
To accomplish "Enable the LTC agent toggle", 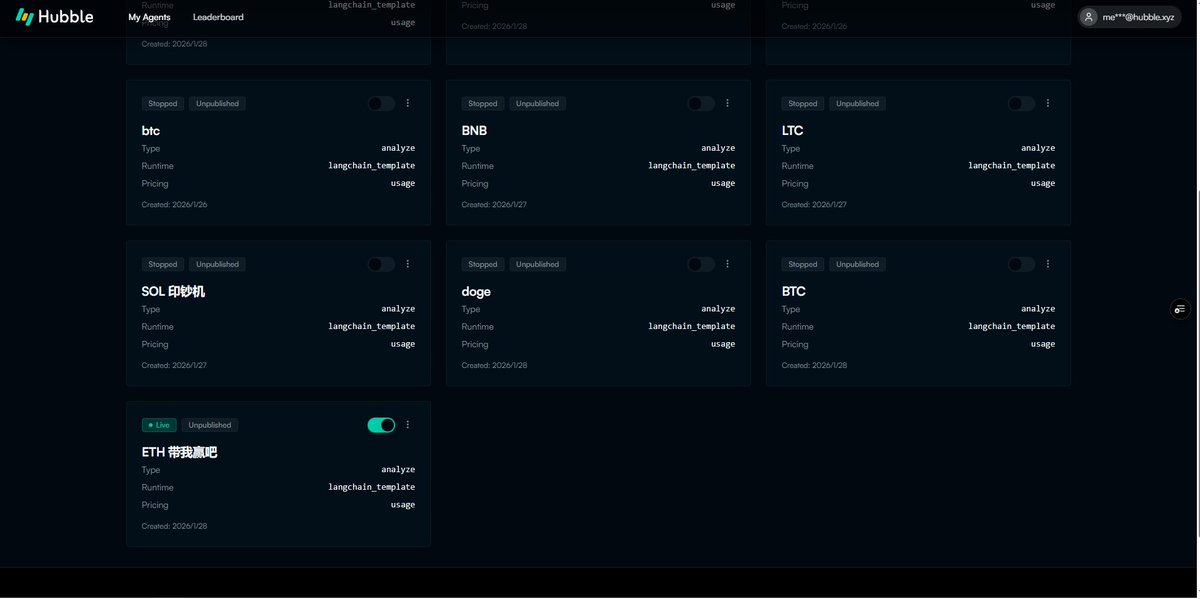I will point(1021,103).
